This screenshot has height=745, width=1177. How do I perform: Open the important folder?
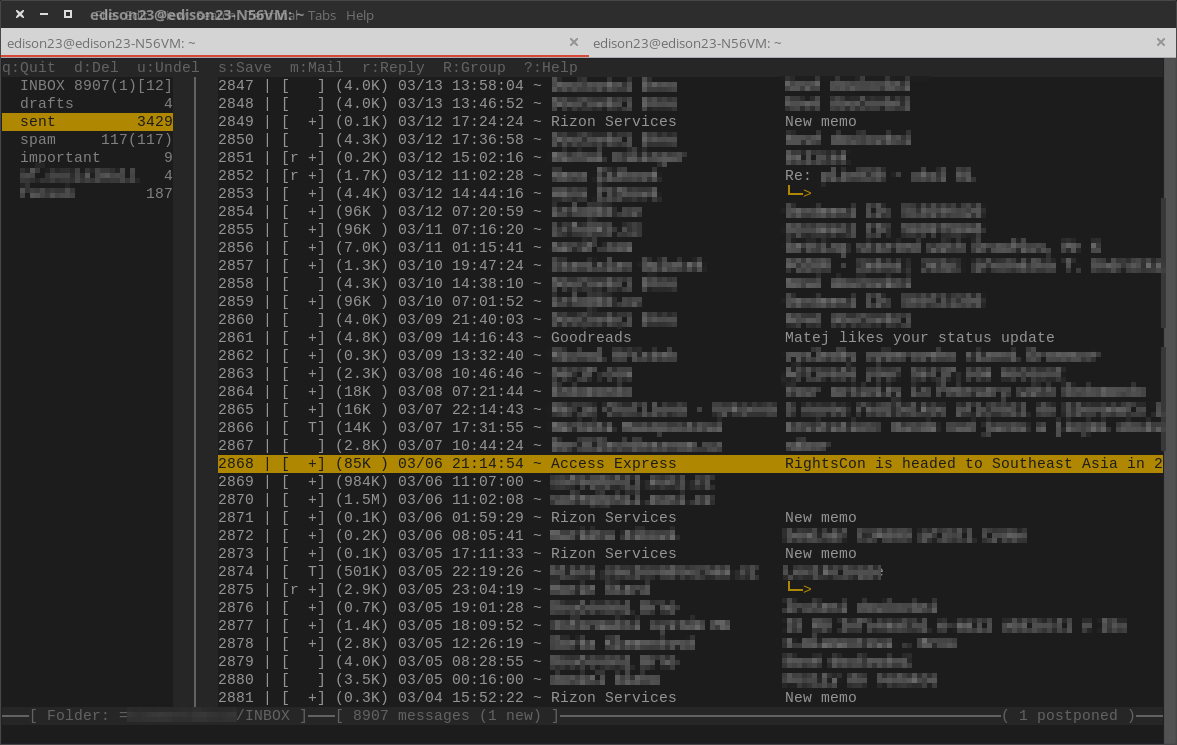click(60, 158)
